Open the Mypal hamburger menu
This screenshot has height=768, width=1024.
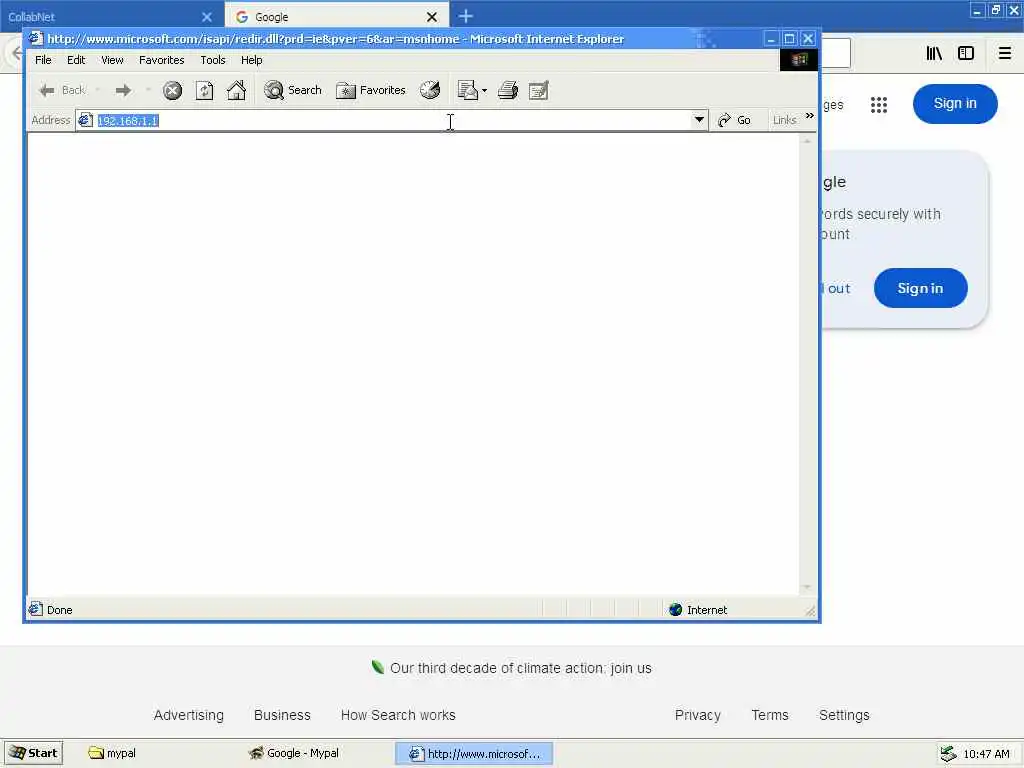1005,54
